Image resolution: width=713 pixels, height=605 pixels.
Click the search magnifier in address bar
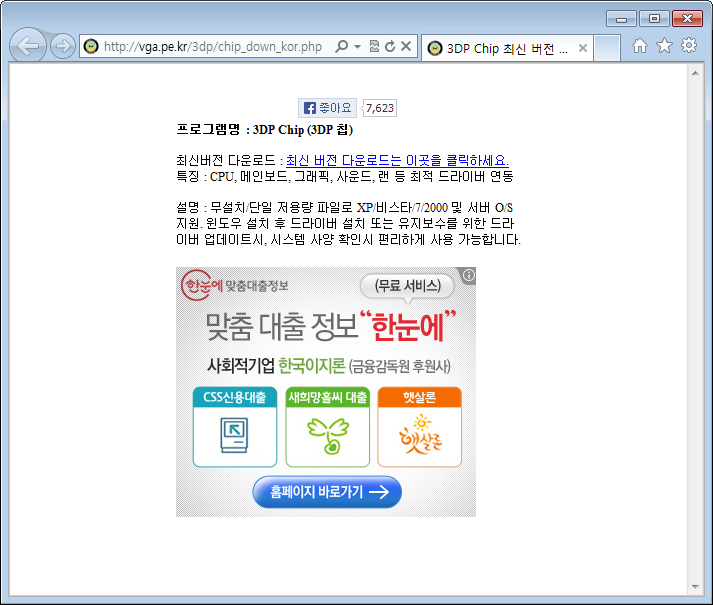(x=341, y=46)
